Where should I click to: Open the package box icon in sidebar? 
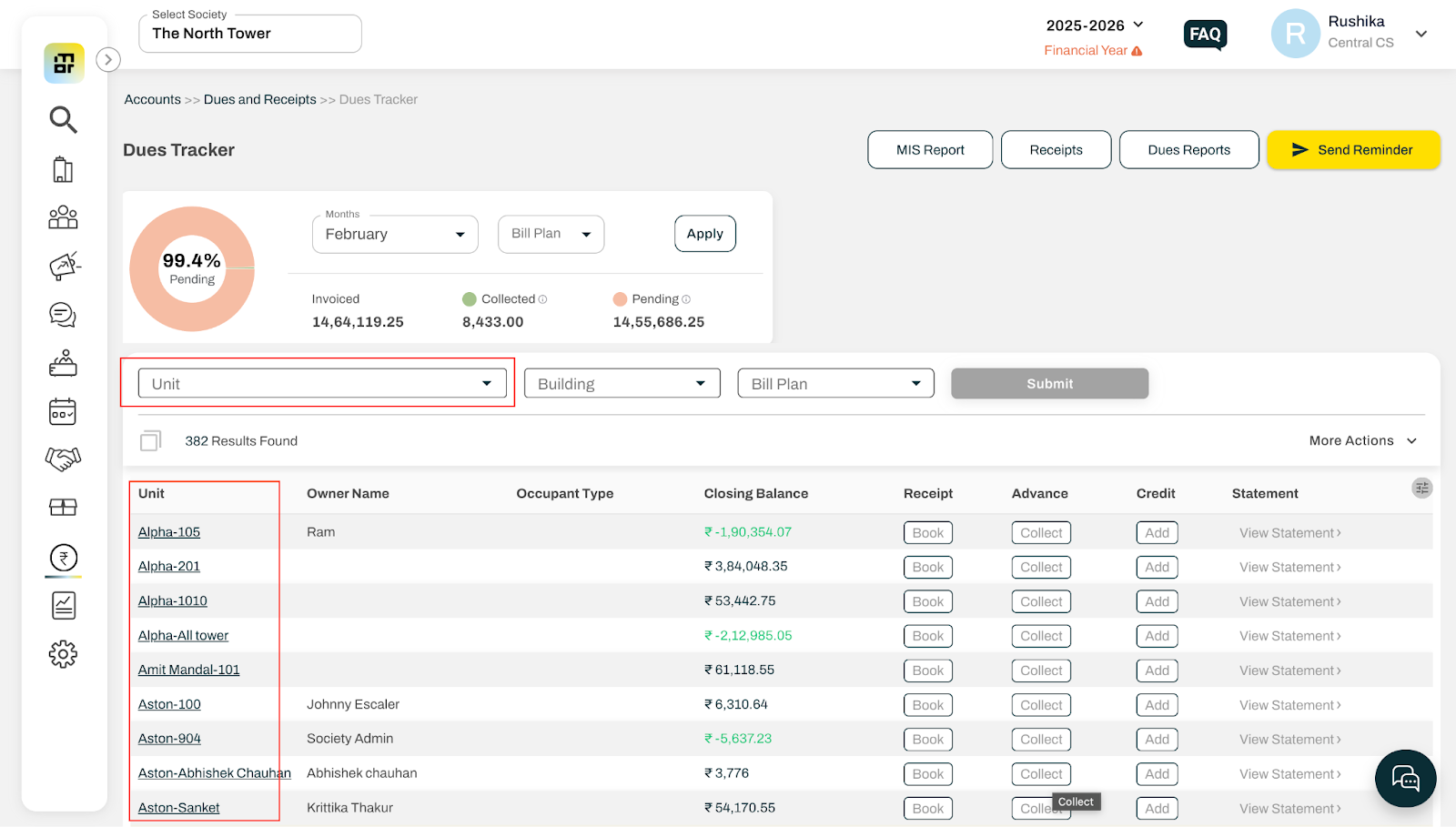click(x=63, y=507)
